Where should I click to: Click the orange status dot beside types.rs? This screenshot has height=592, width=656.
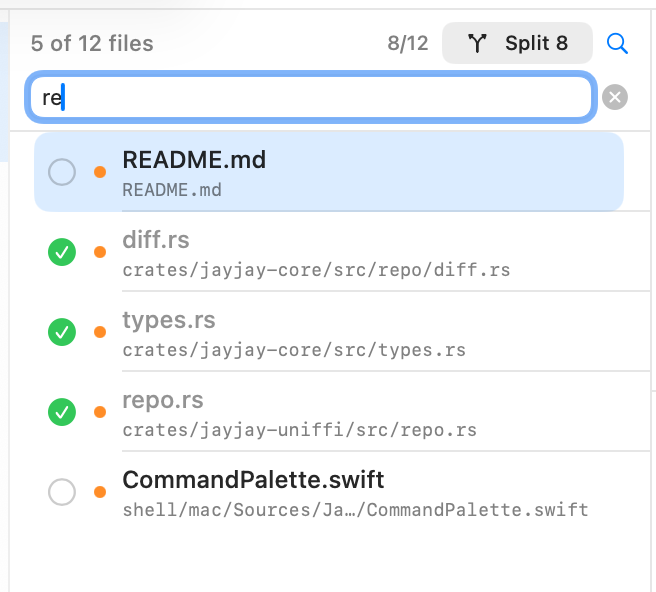tap(100, 332)
